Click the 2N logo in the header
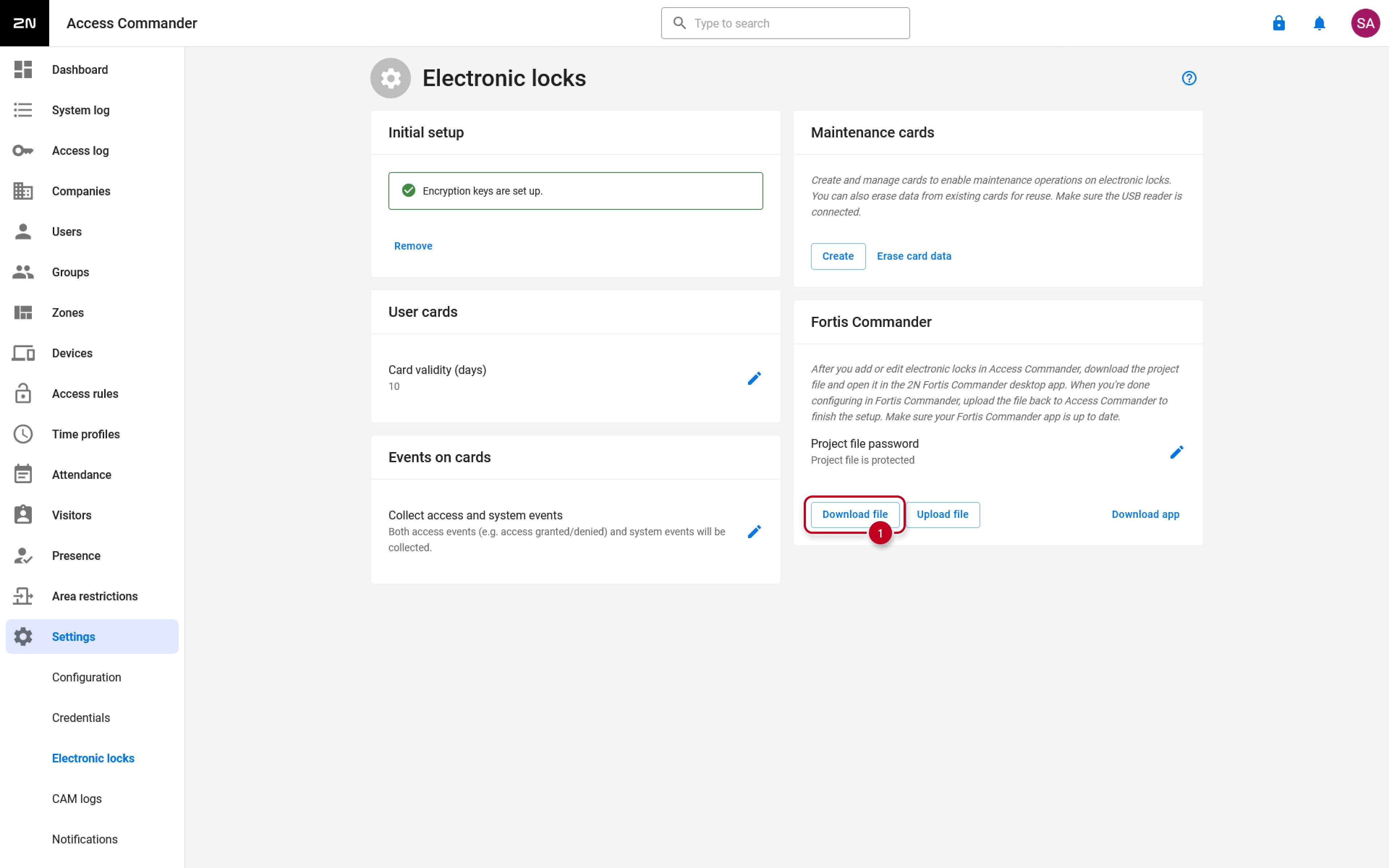1389x868 pixels. click(24, 23)
